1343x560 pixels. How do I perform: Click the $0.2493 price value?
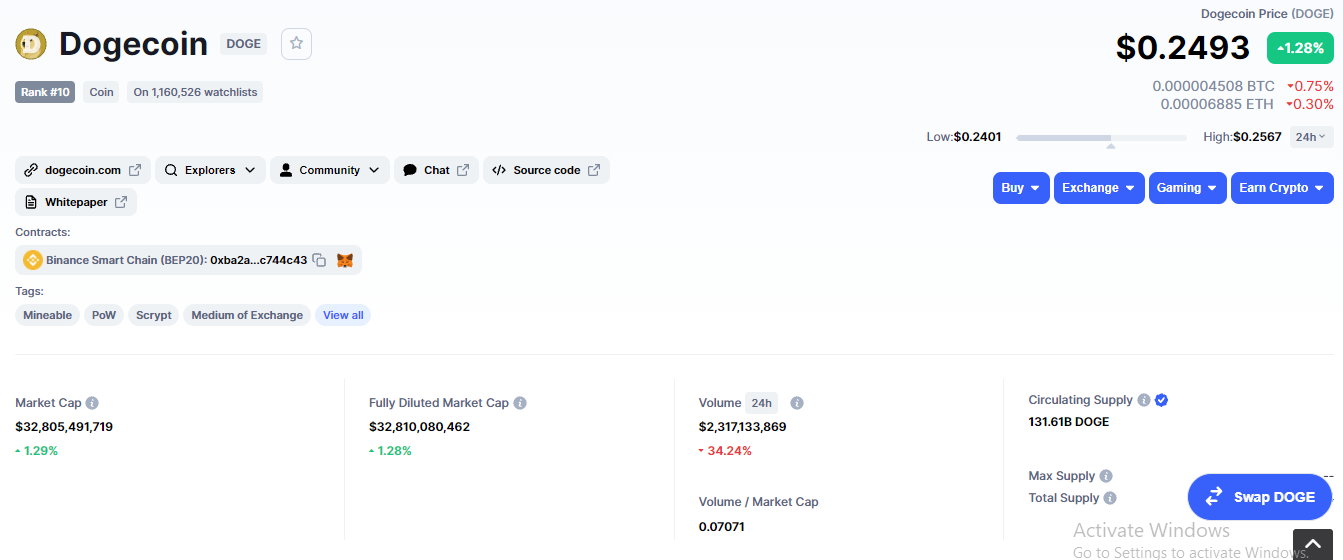click(x=1183, y=48)
